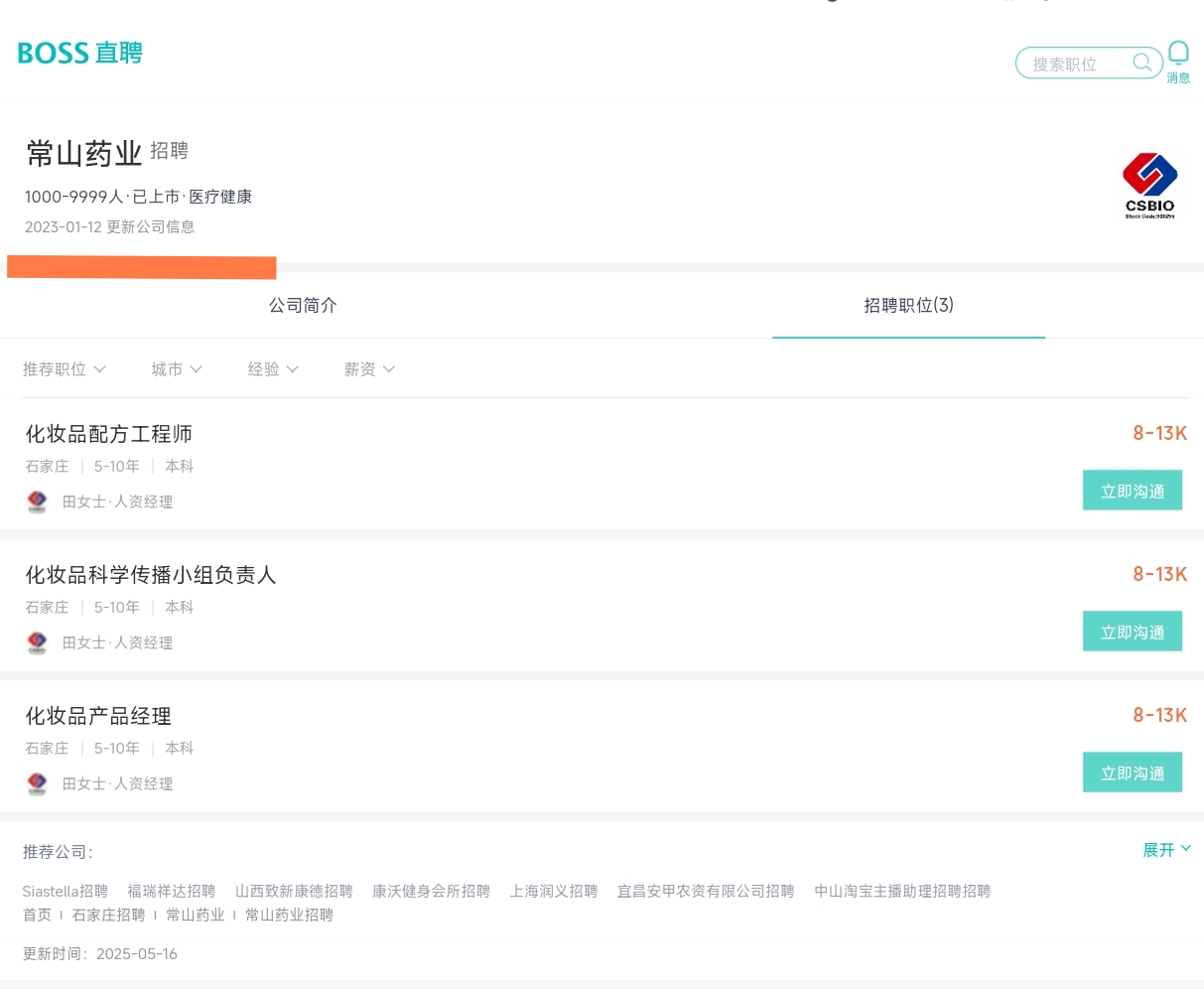Open the 化妆品科学传播小组负责人 job title
The image size is (1204, 989).
(x=151, y=575)
